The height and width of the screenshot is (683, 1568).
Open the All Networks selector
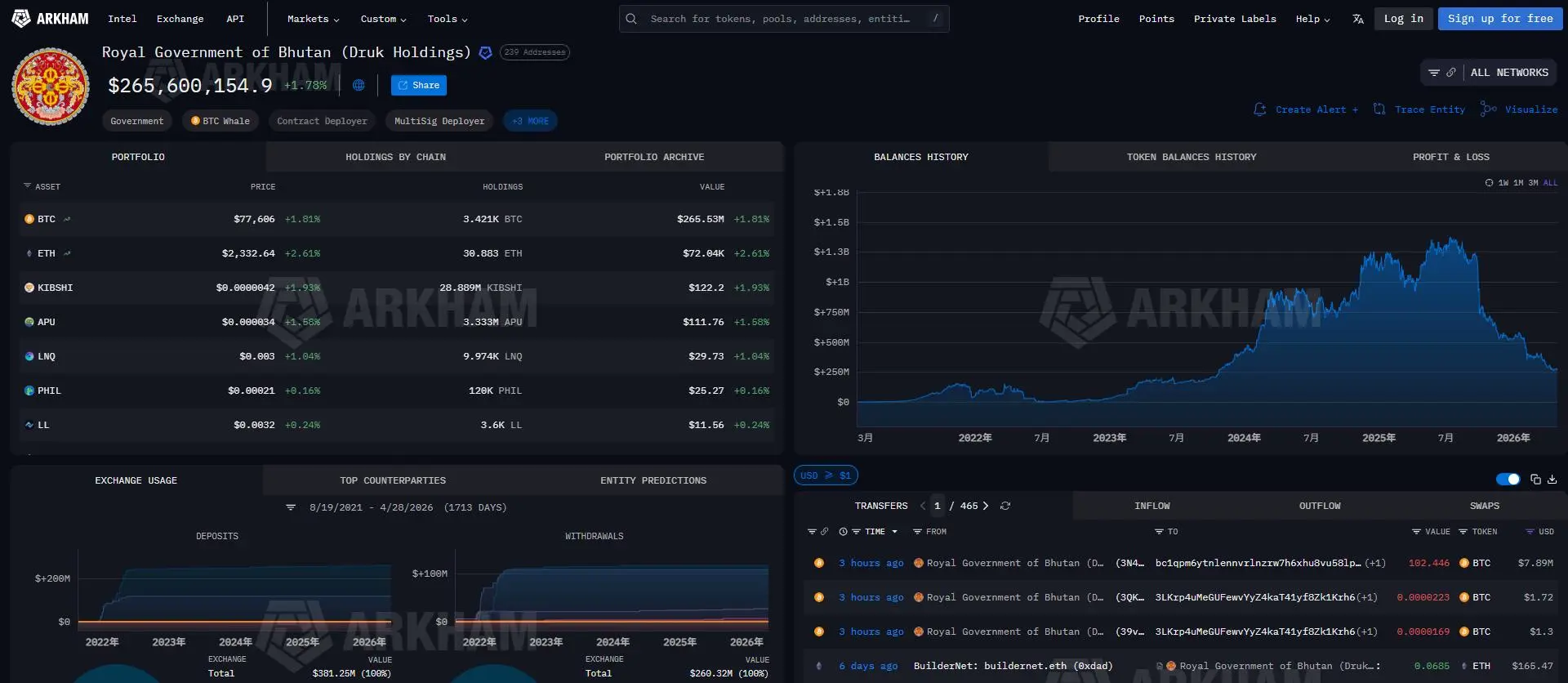point(1509,73)
